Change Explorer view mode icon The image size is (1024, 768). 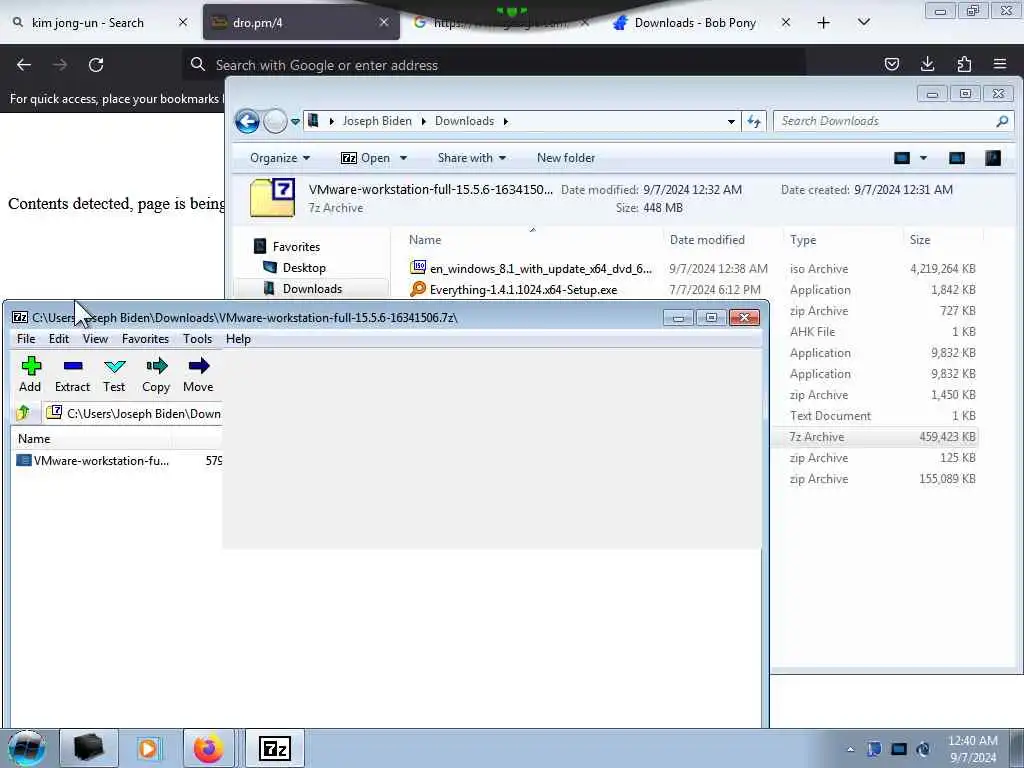coord(901,158)
